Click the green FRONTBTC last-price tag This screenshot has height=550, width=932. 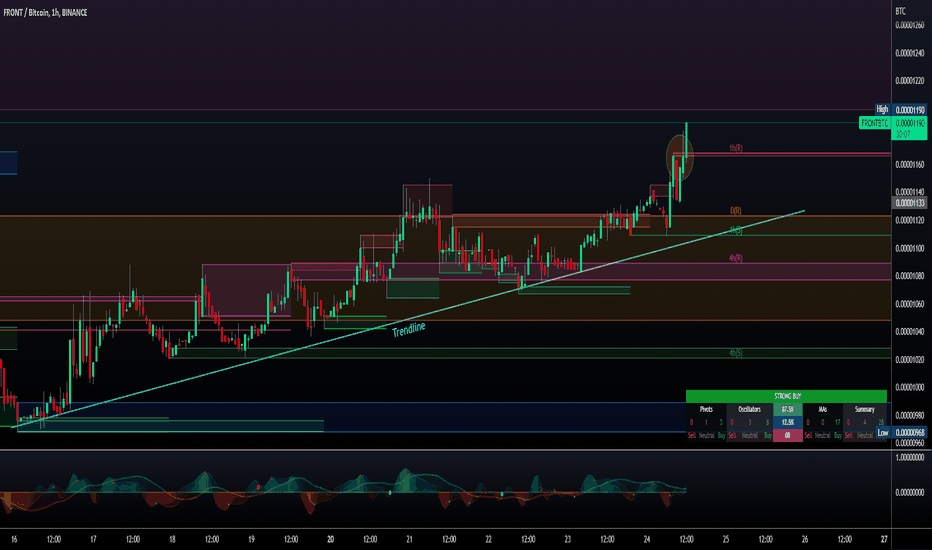pyautogui.click(x=875, y=123)
